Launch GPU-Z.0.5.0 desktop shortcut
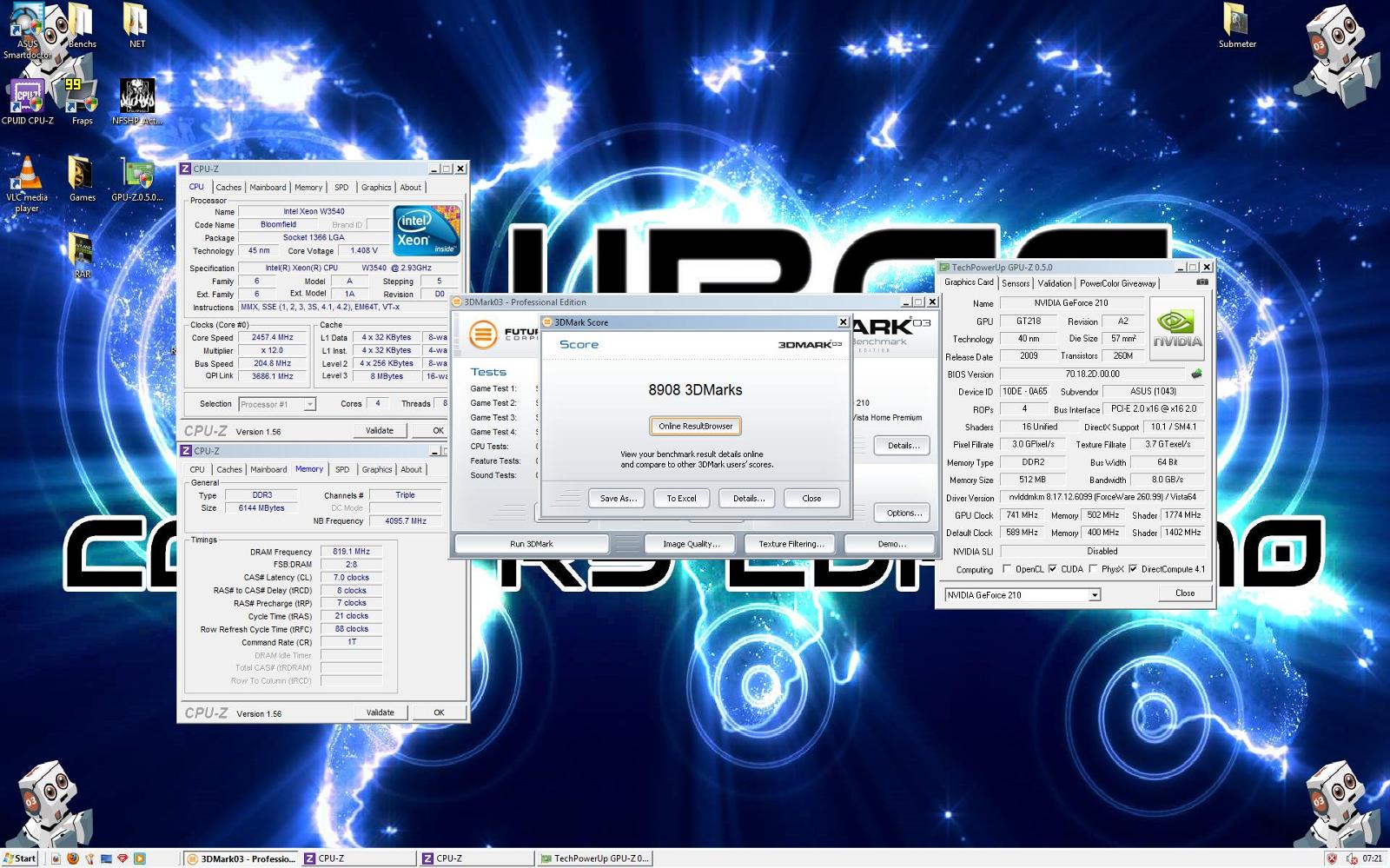Screen dimensions: 1390x868 click(x=136, y=179)
